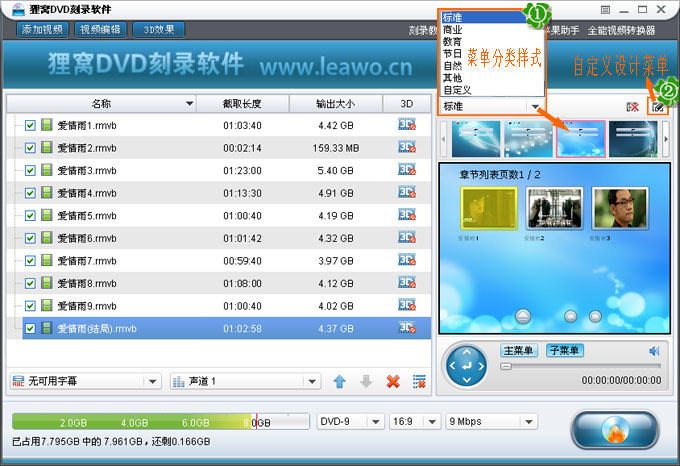Click the menu preview playback slider

pos(580,366)
